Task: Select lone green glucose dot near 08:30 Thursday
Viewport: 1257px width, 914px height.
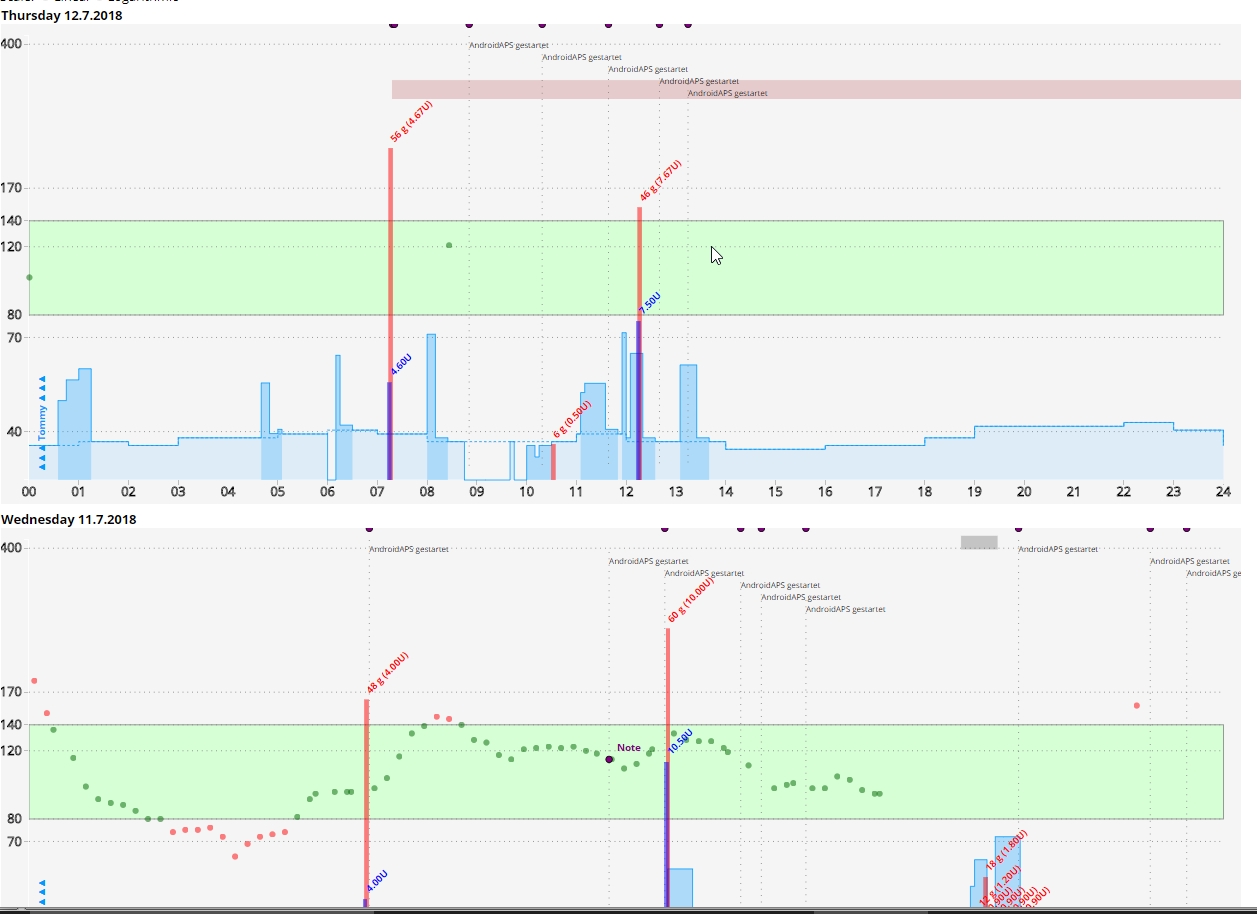Action: pos(449,245)
